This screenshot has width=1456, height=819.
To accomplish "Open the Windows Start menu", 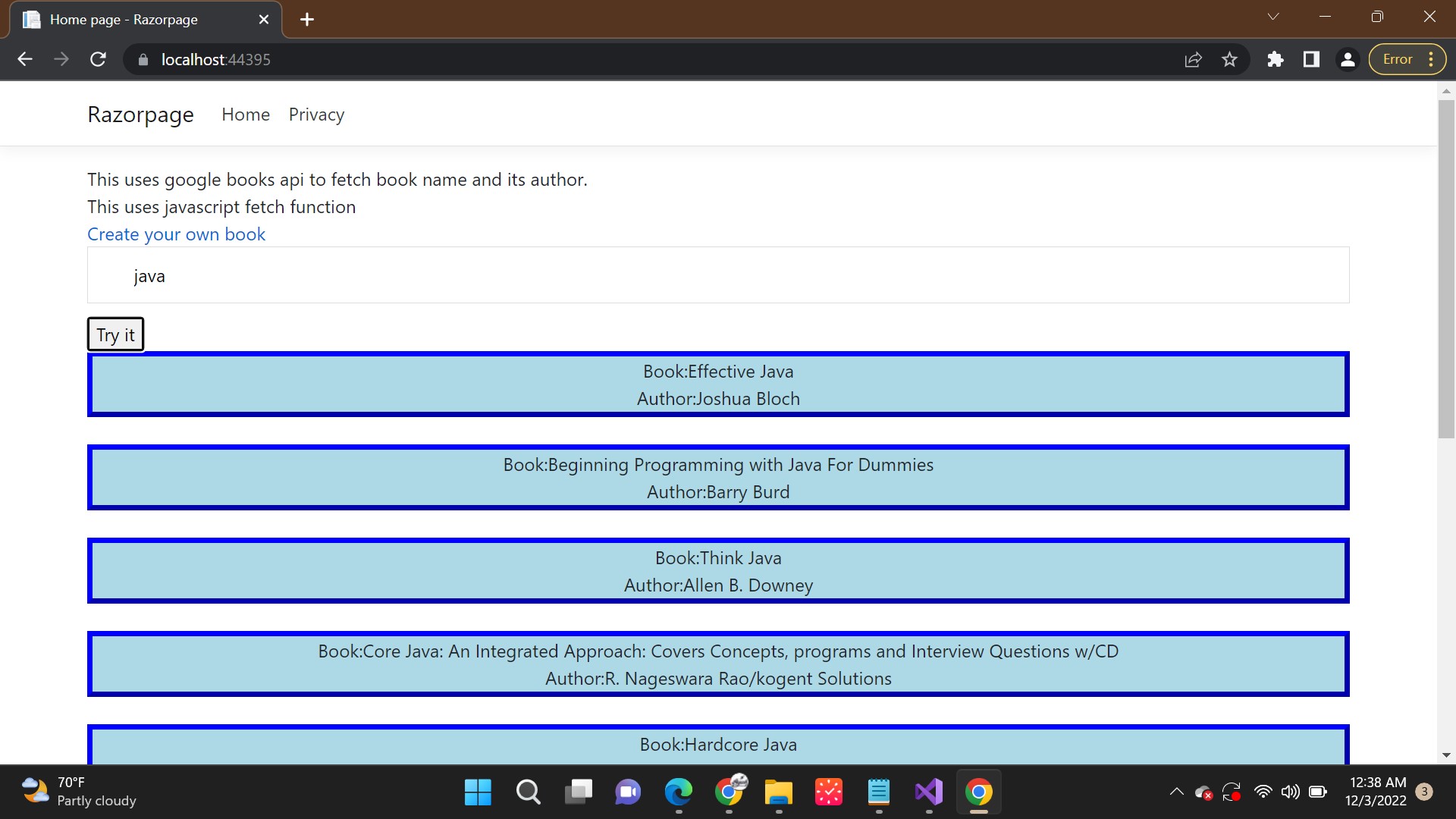I will (478, 792).
